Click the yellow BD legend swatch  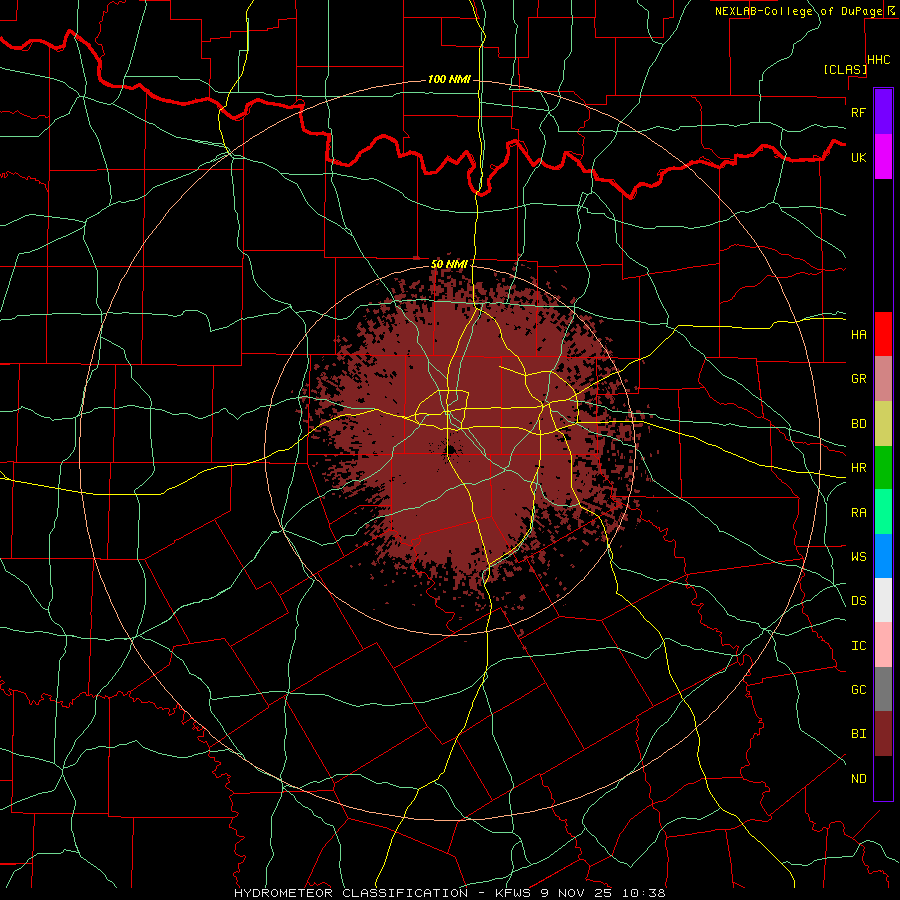click(883, 424)
